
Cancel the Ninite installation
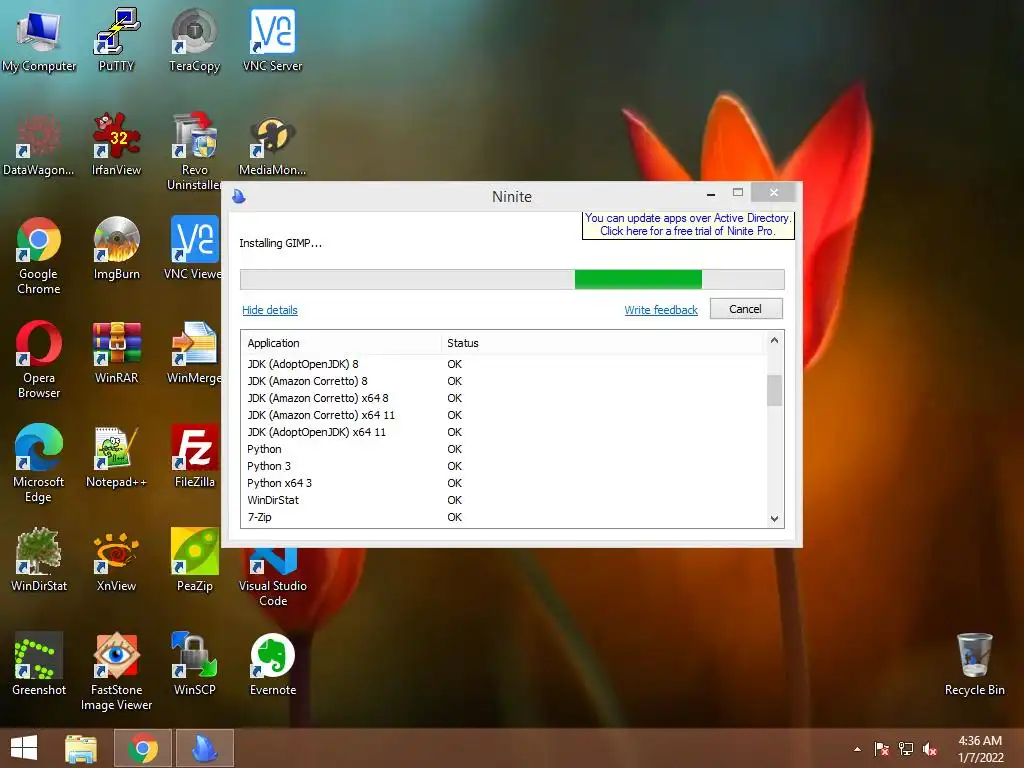[x=746, y=309]
